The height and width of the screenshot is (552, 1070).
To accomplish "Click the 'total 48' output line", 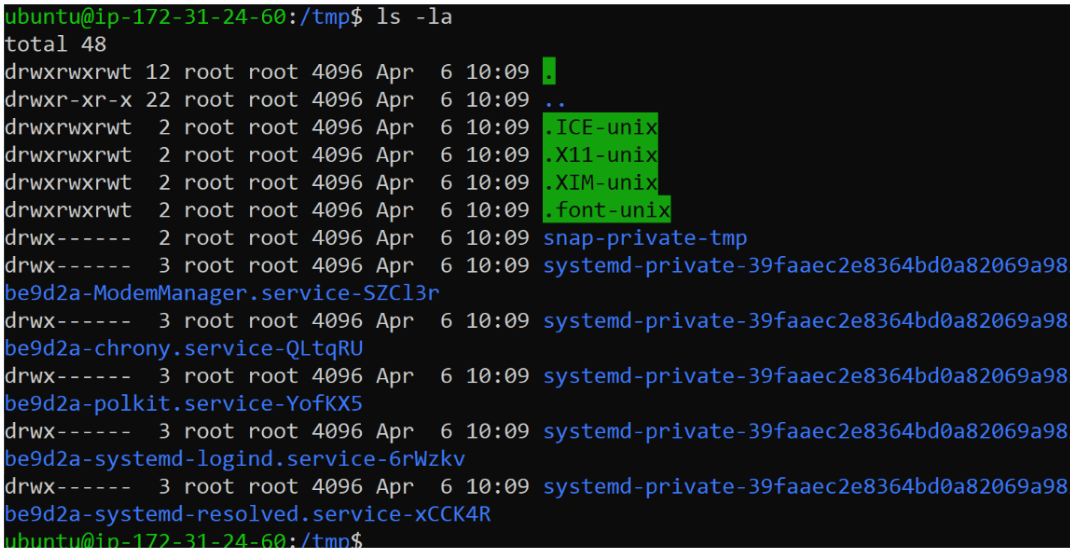I will [x=55, y=44].
